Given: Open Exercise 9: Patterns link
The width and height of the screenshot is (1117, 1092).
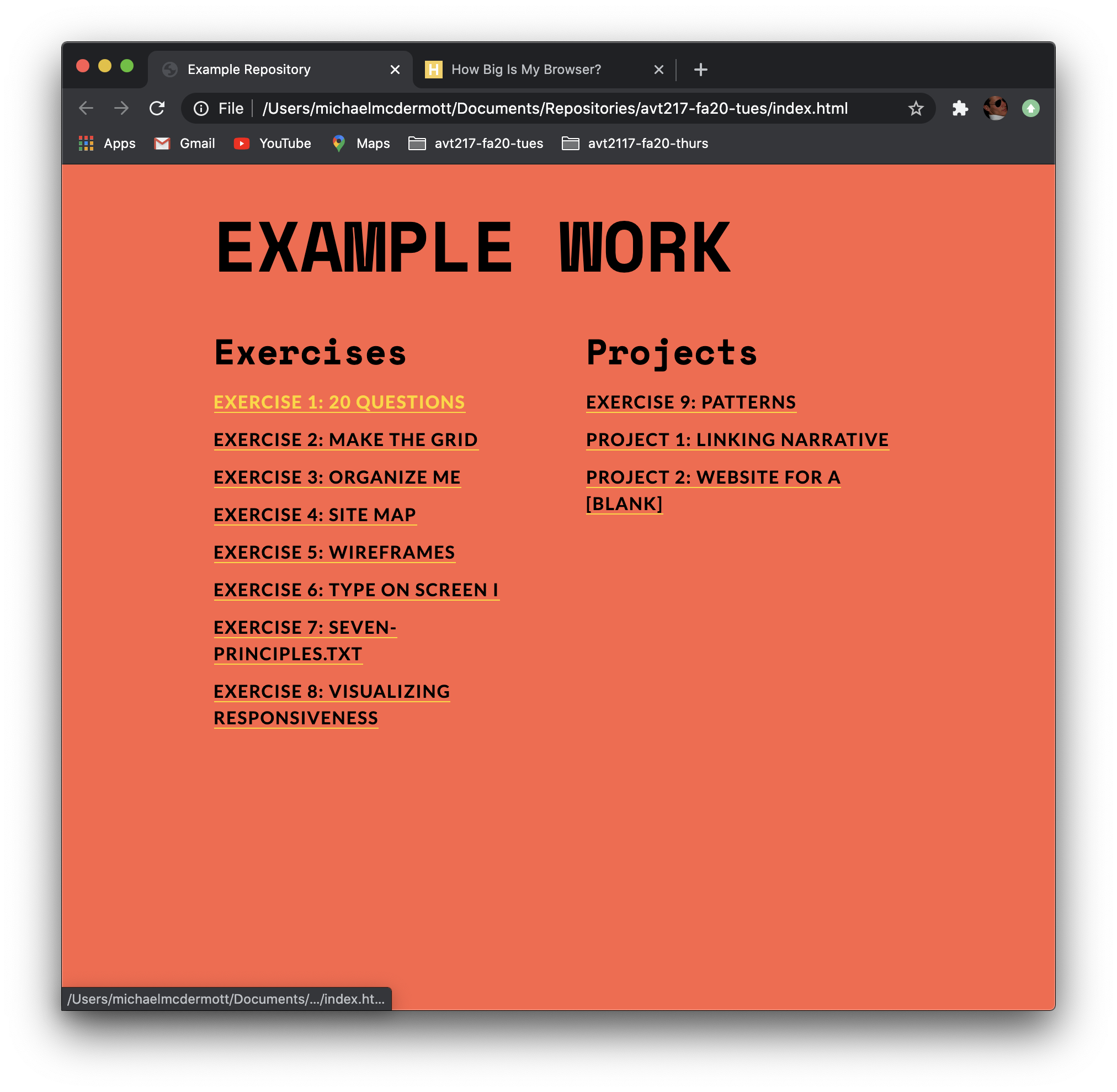Looking at the screenshot, I should click(x=691, y=402).
